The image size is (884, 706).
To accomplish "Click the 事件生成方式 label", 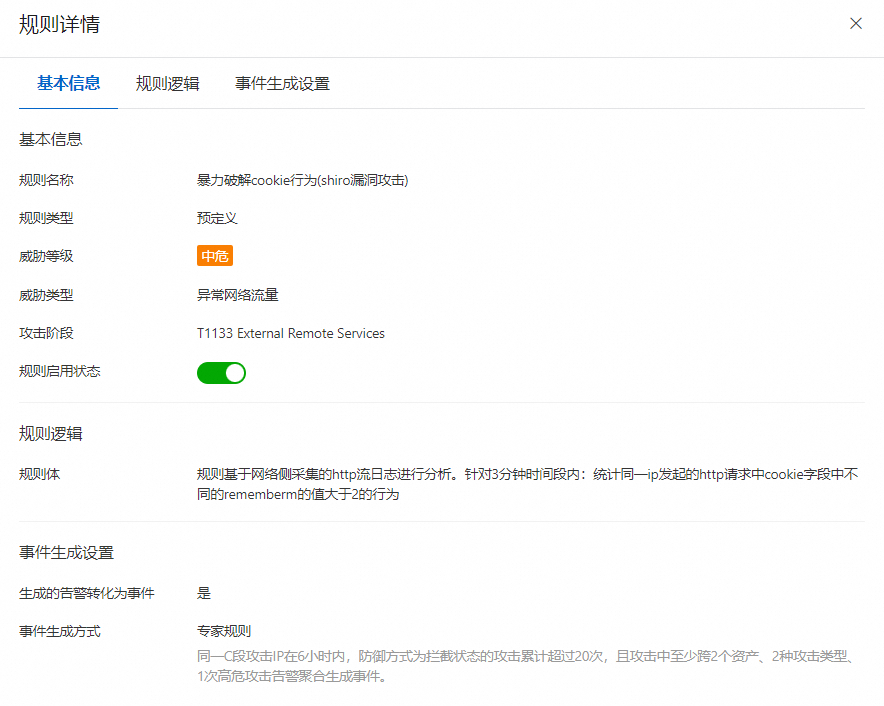I will click(60, 632).
